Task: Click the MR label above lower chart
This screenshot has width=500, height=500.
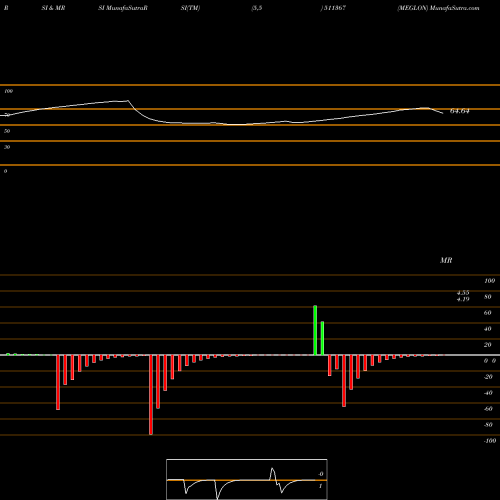Action: (446, 260)
